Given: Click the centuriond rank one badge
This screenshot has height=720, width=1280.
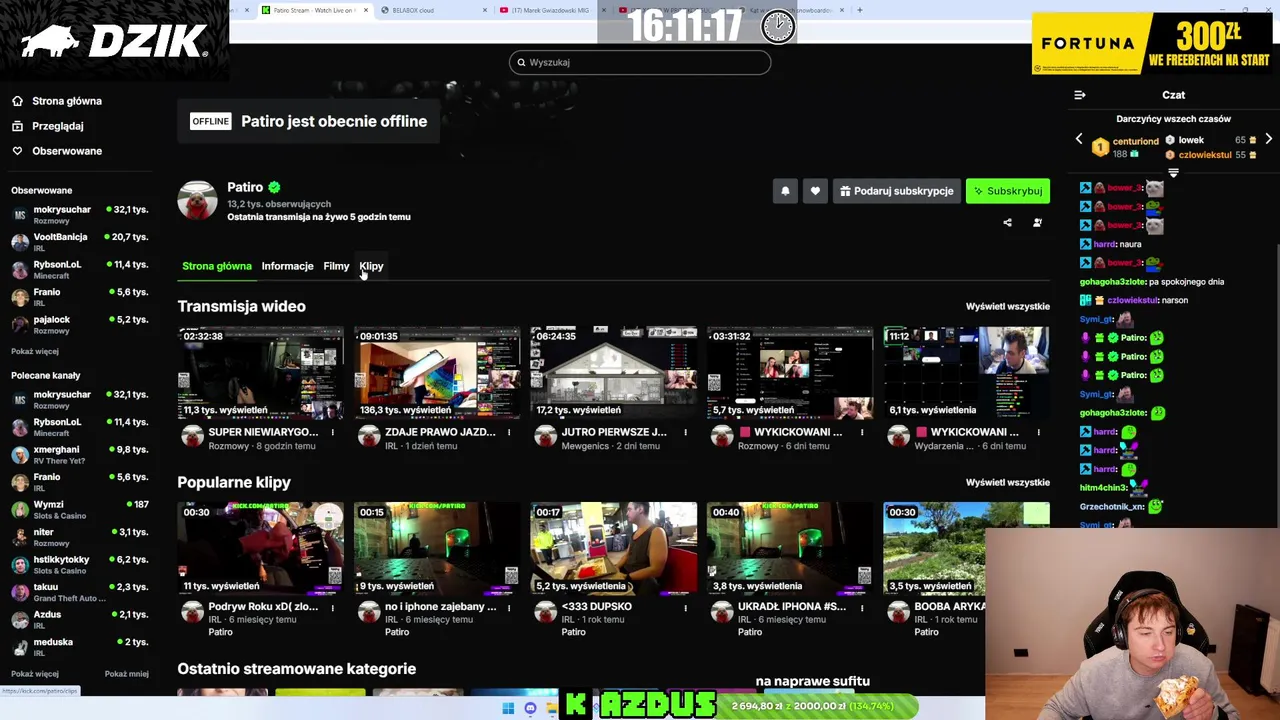Looking at the screenshot, I should pos(1100,147).
